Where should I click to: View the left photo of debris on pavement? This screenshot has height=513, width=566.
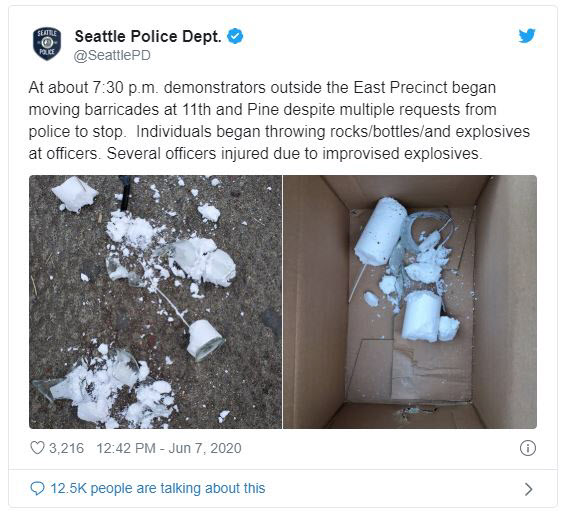pyautogui.click(x=156, y=302)
